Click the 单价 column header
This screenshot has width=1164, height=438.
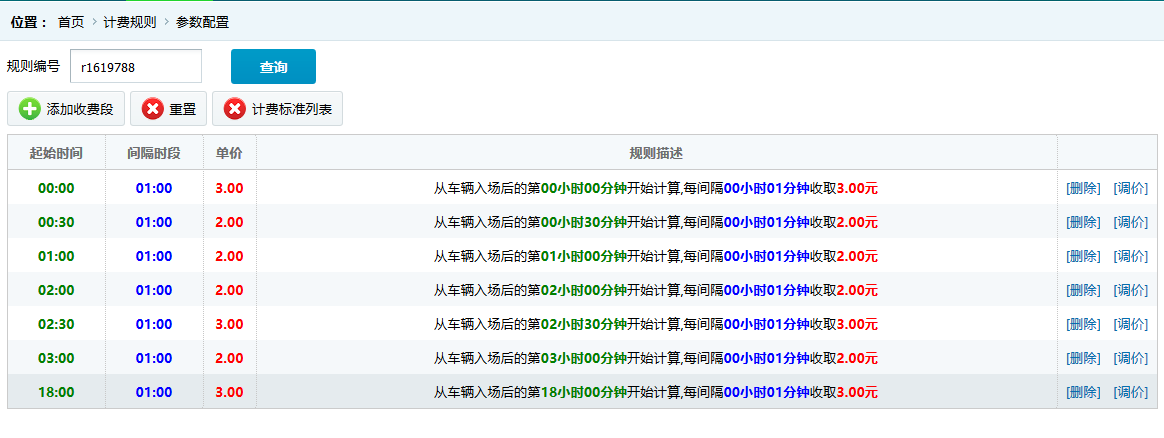click(x=229, y=153)
